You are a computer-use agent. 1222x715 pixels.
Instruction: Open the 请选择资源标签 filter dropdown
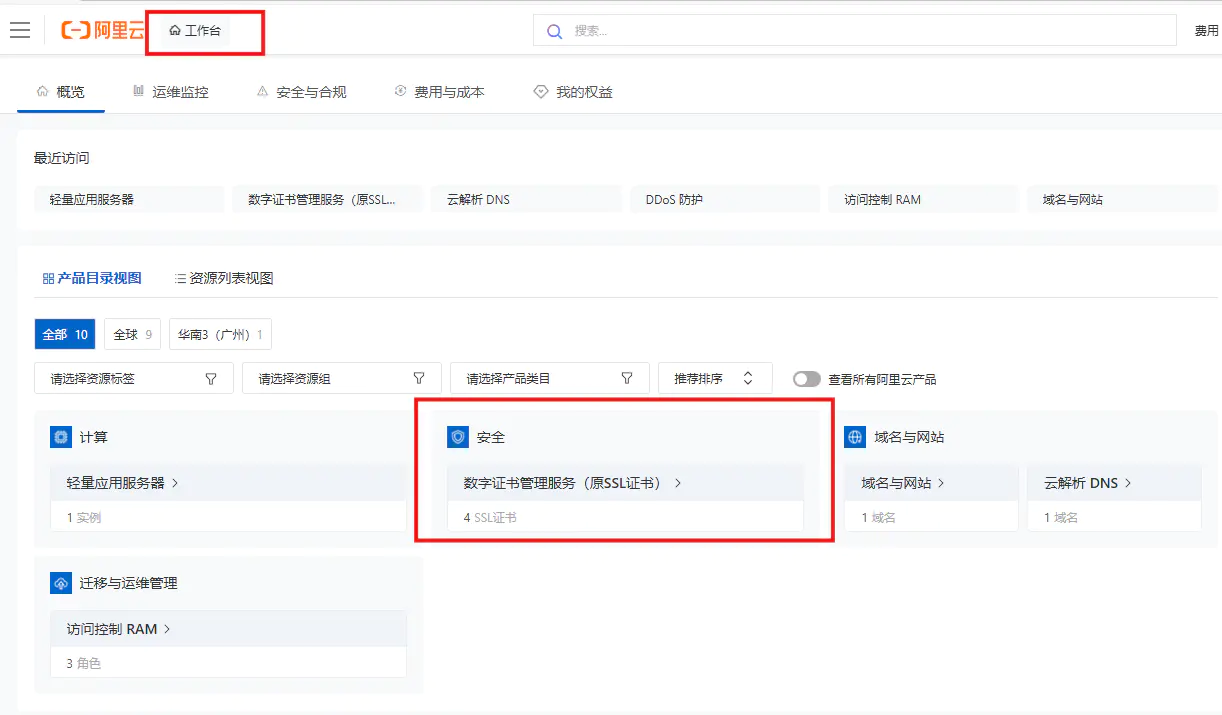tap(134, 378)
